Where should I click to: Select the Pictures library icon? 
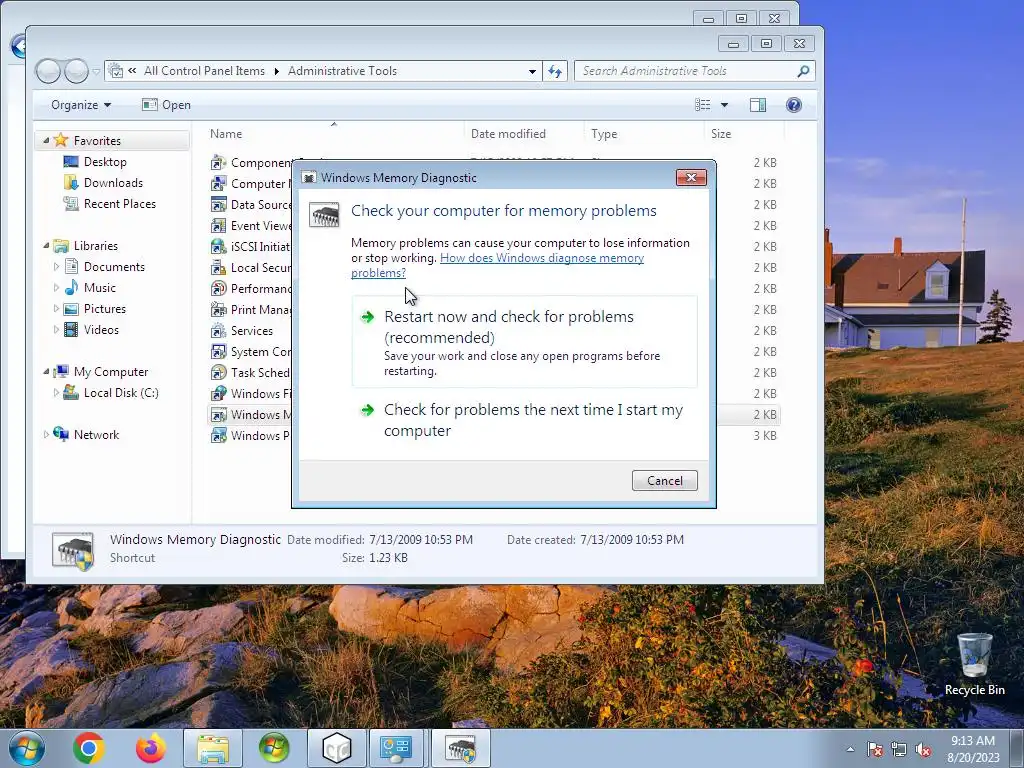click(71, 309)
